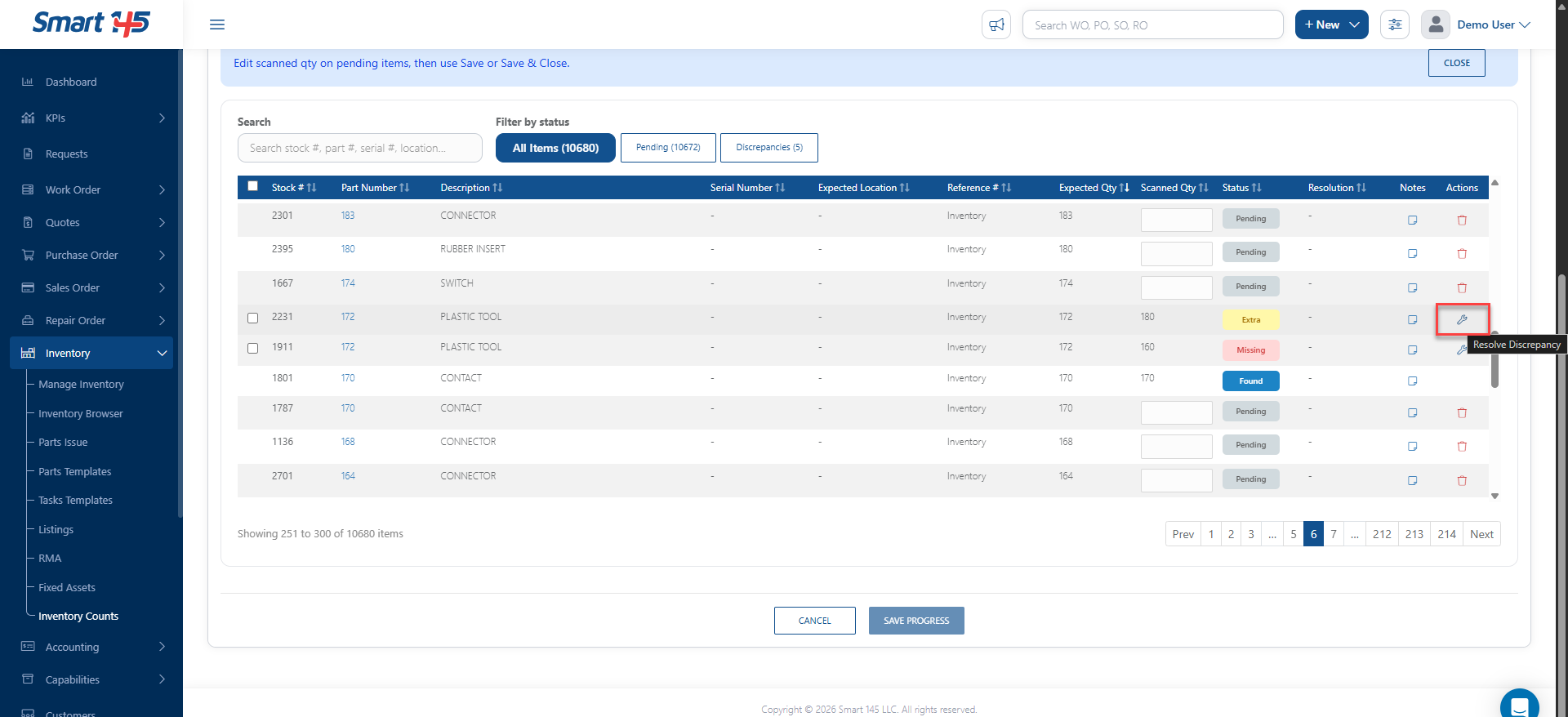The height and width of the screenshot is (717, 1568).
Task: Open part number 183 link
Action: 348,216
